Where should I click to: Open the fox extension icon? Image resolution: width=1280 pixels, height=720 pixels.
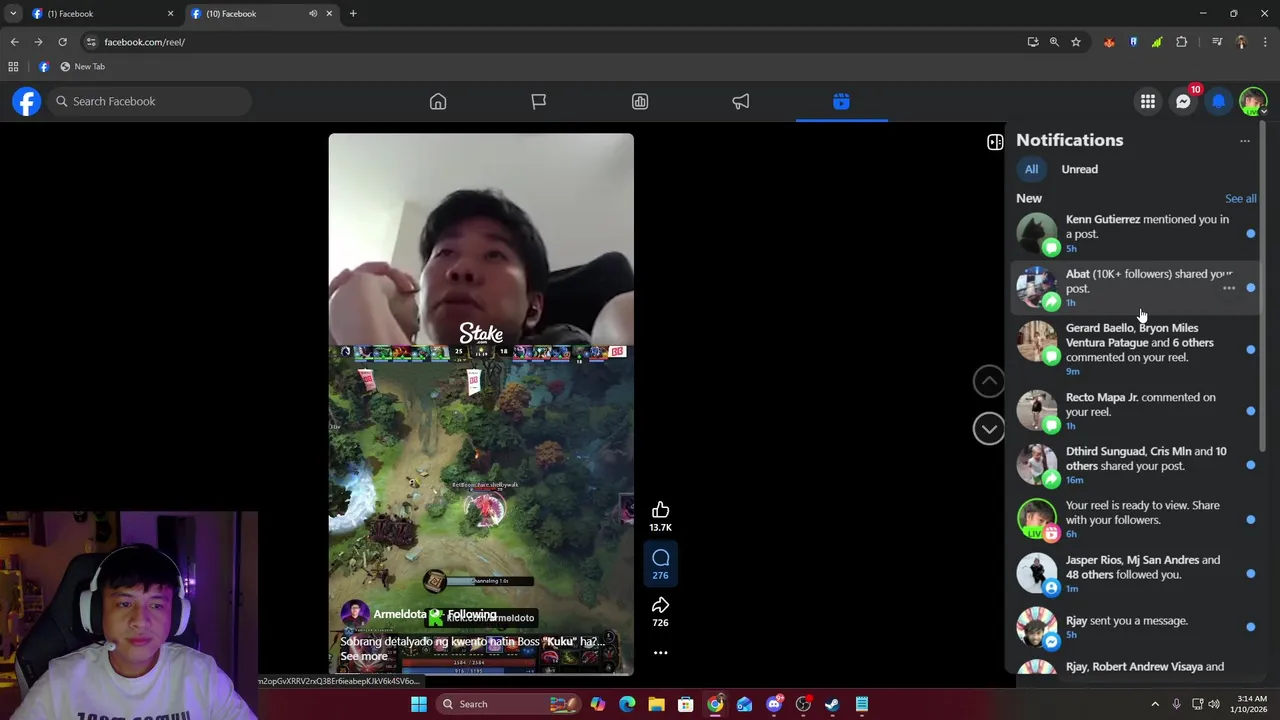(x=1109, y=42)
